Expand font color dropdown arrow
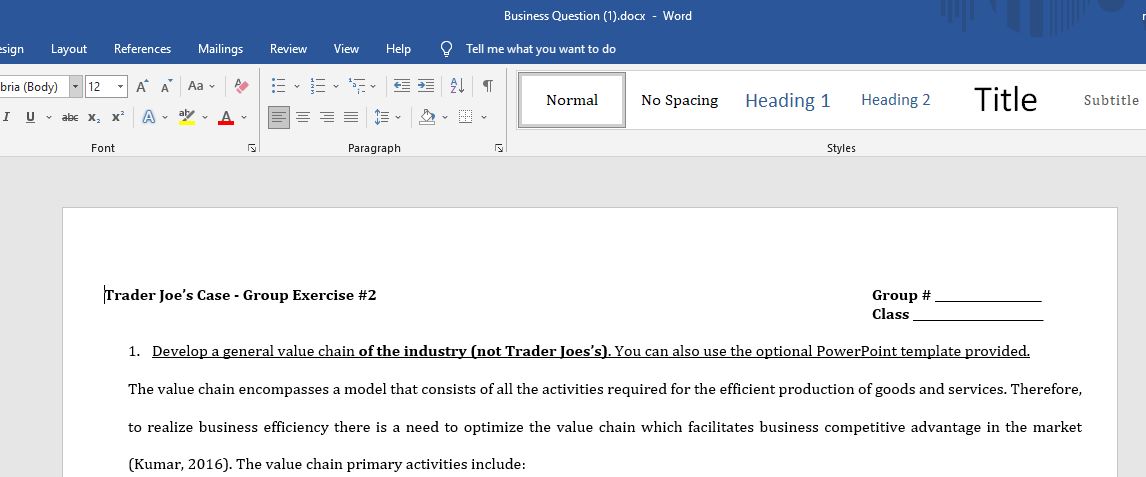1146x477 pixels. pos(243,117)
